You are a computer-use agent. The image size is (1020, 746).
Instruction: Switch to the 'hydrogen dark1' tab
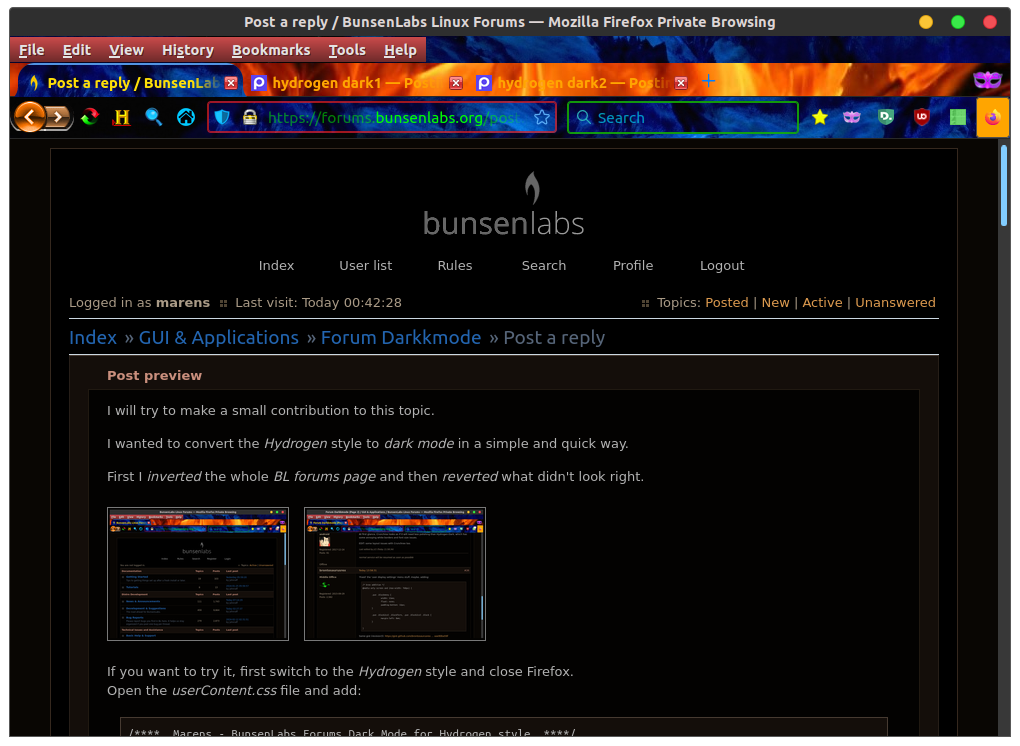(x=357, y=83)
